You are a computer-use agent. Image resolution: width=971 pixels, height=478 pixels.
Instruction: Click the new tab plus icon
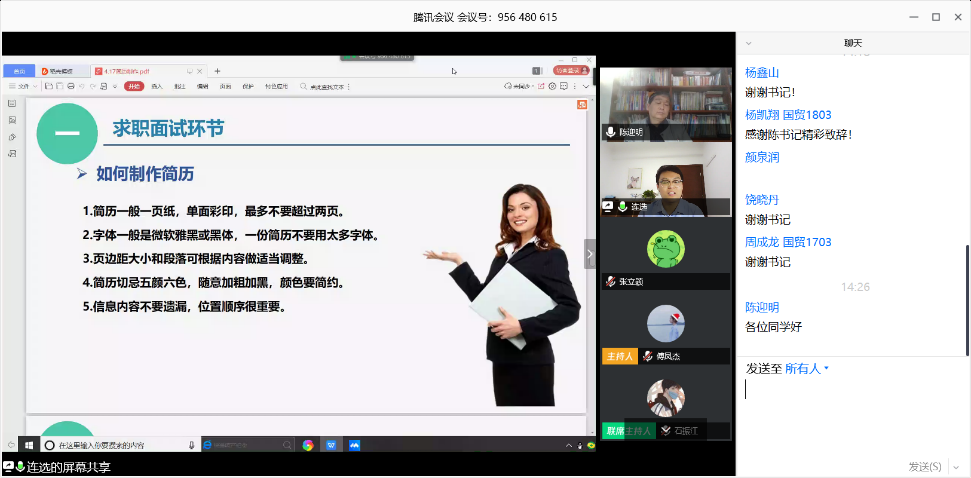pyautogui.click(x=217, y=71)
